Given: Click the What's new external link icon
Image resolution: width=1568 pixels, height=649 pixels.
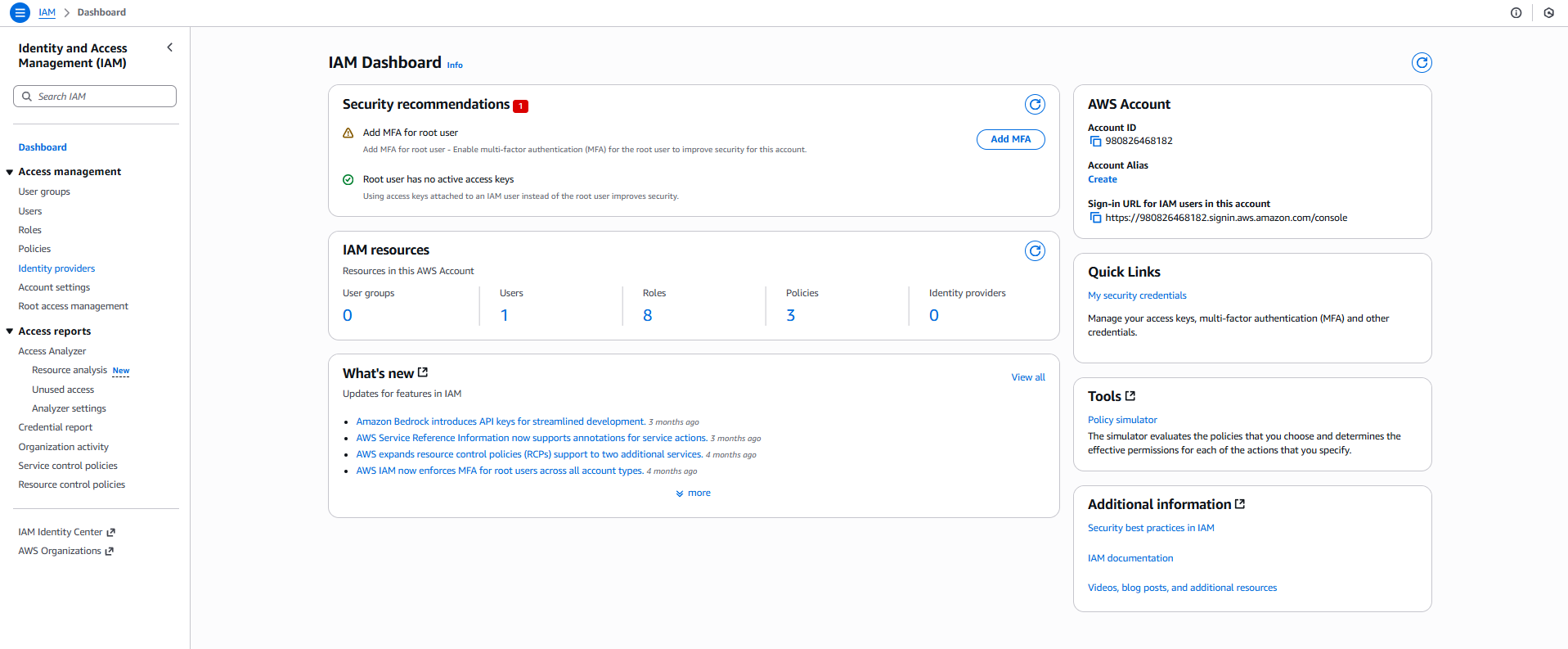Looking at the screenshot, I should click(423, 372).
